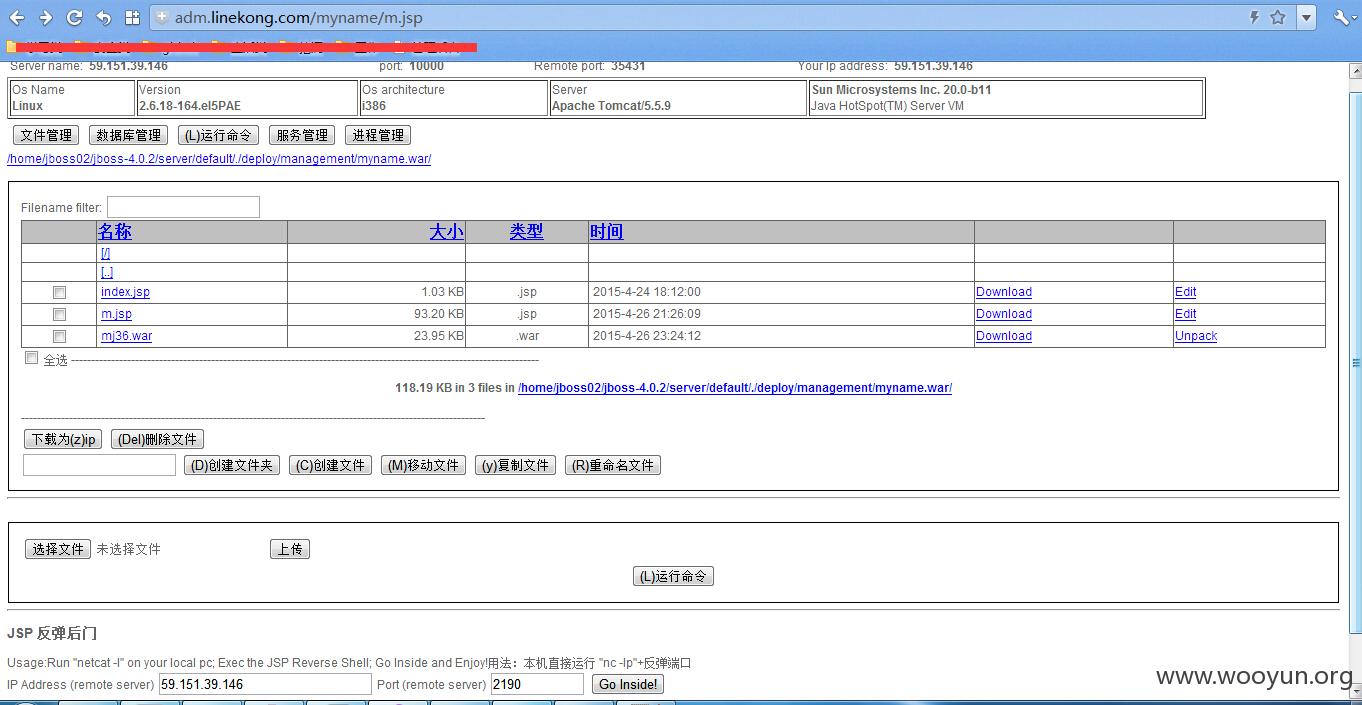Open the [/] root directory link
Screen dimensions: 1362x705
click(x=106, y=253)
